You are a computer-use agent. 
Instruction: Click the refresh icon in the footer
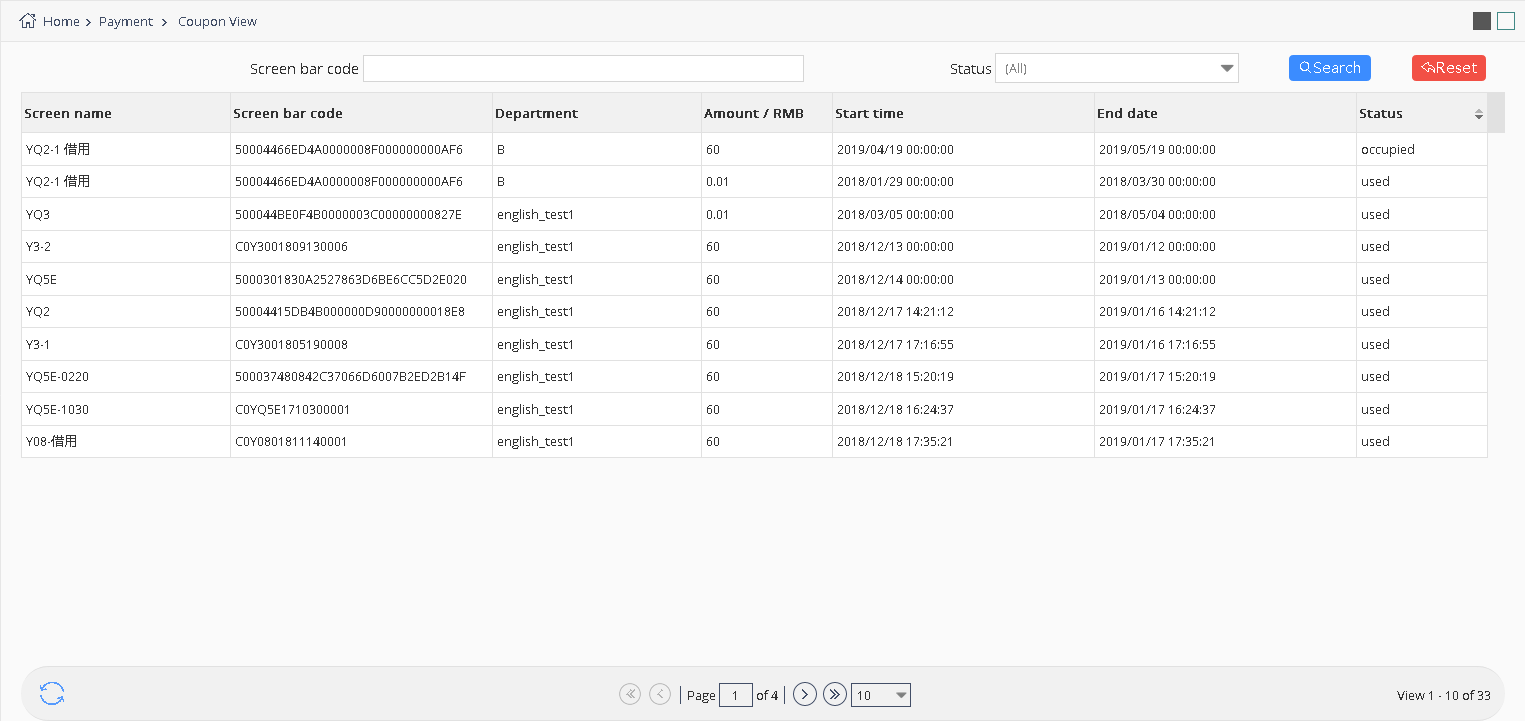52,694
